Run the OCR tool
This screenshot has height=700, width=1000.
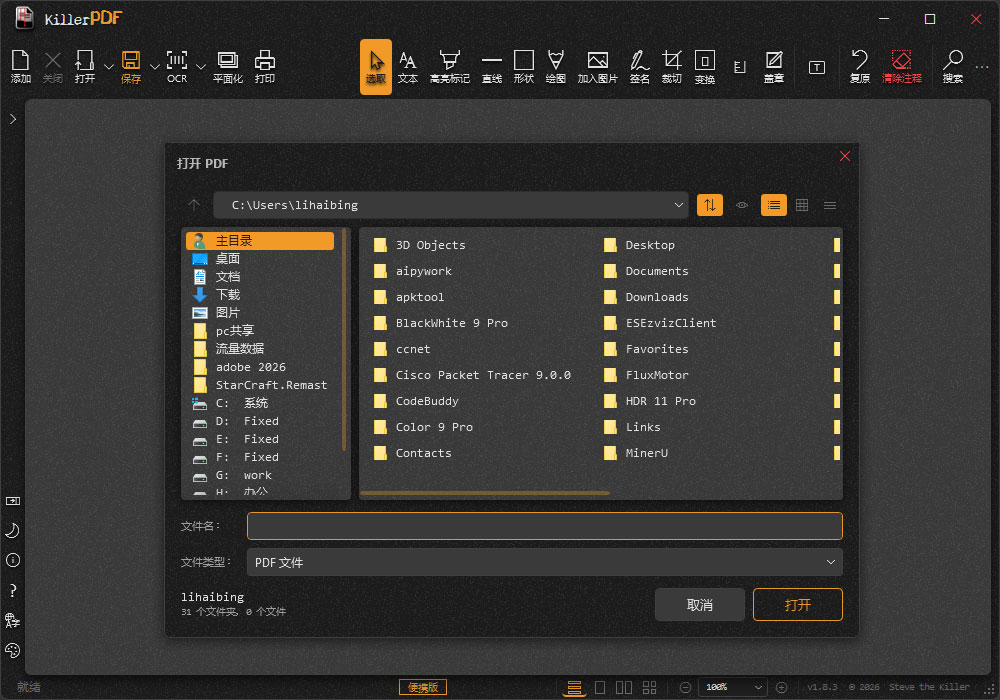tap(177, 66)
